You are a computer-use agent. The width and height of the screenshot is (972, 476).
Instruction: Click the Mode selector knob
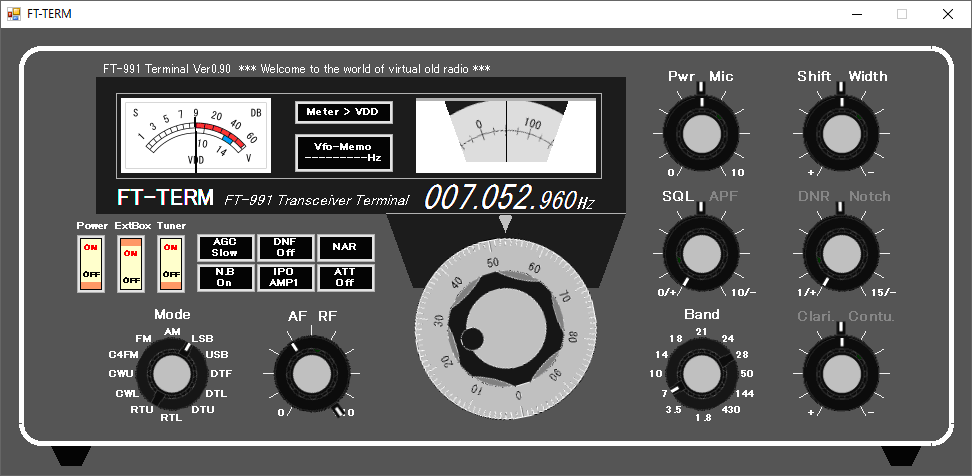coord(172,374)
